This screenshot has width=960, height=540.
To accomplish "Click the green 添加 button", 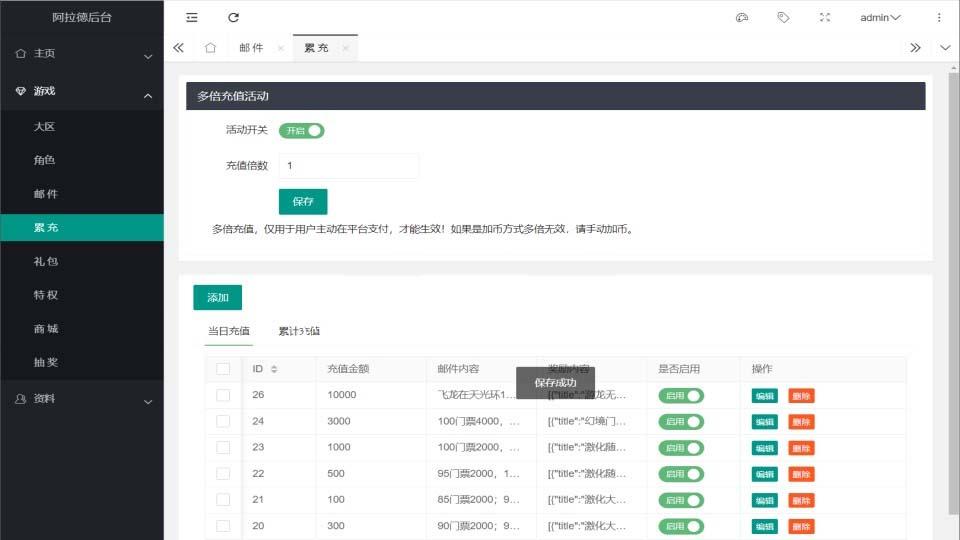I will tap(217, 297).
